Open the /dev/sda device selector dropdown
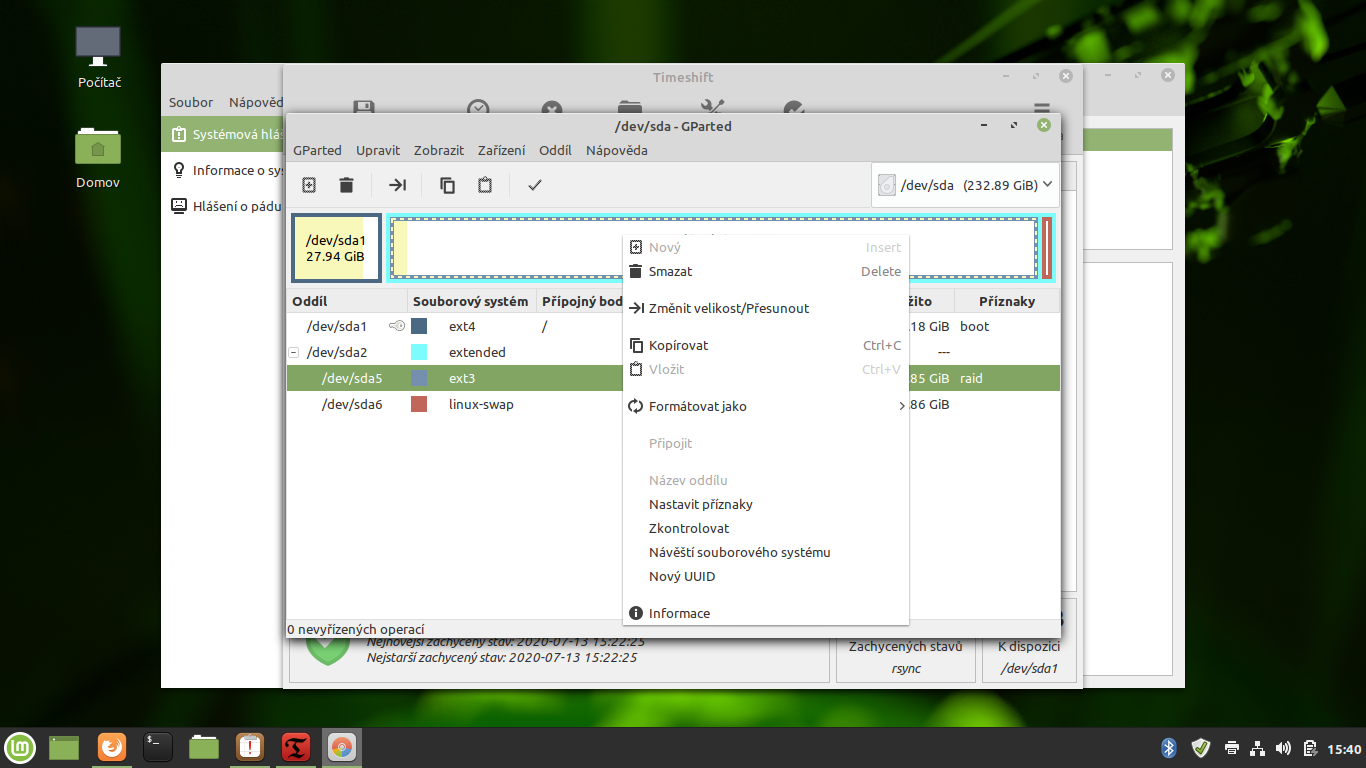Viewport: 1366px width, 768px height. [x=965, y=185]
